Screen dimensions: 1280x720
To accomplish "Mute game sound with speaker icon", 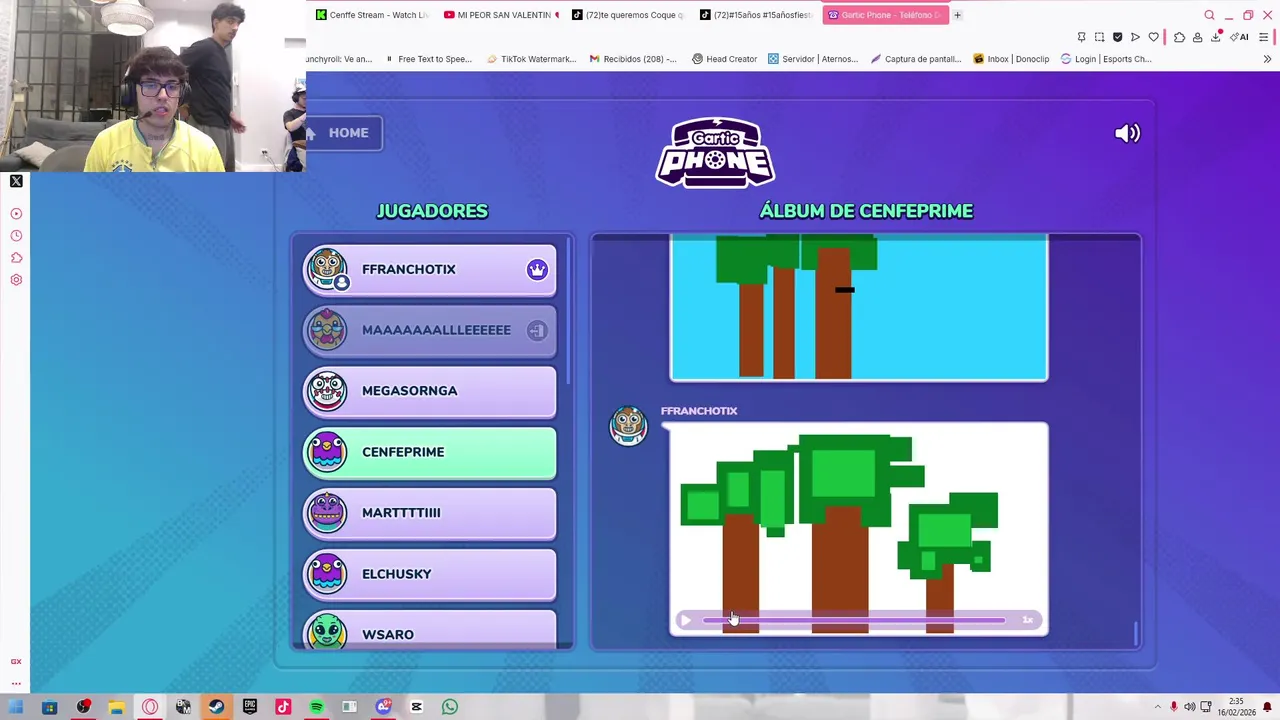I will pos(1127,133).
